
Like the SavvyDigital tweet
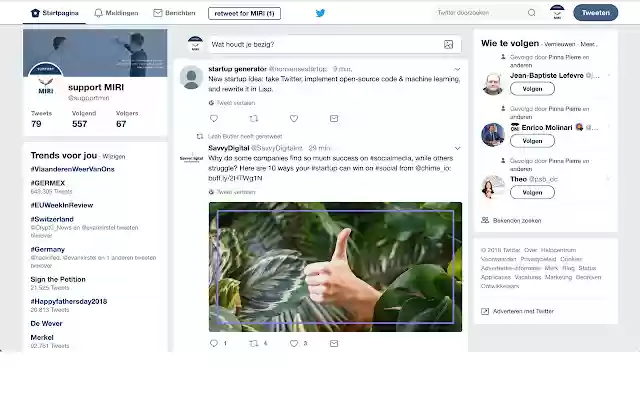click(294, 343)
